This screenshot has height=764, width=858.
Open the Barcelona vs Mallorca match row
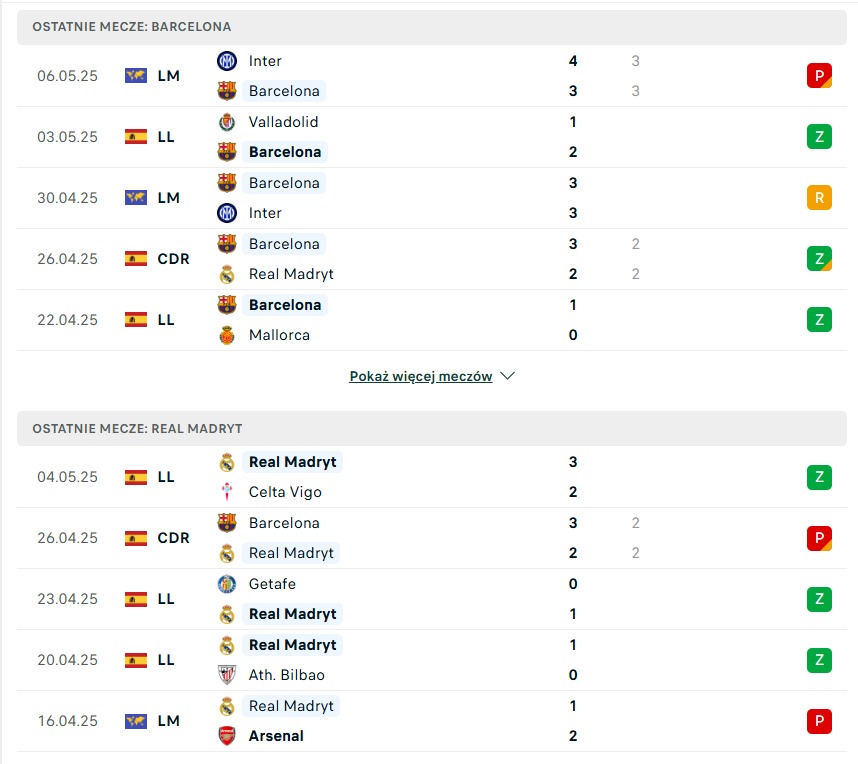coord(432,320)
